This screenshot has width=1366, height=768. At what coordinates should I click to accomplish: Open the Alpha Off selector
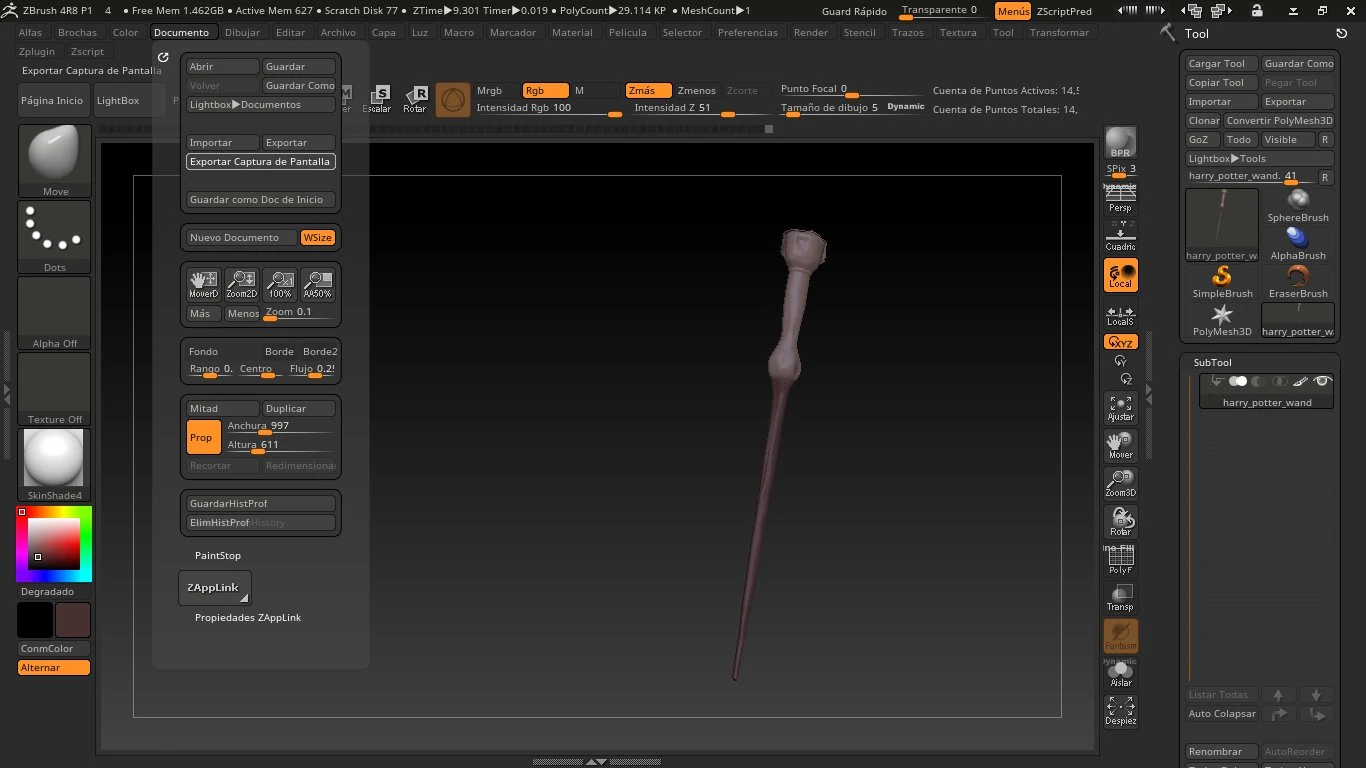point(55,313)
